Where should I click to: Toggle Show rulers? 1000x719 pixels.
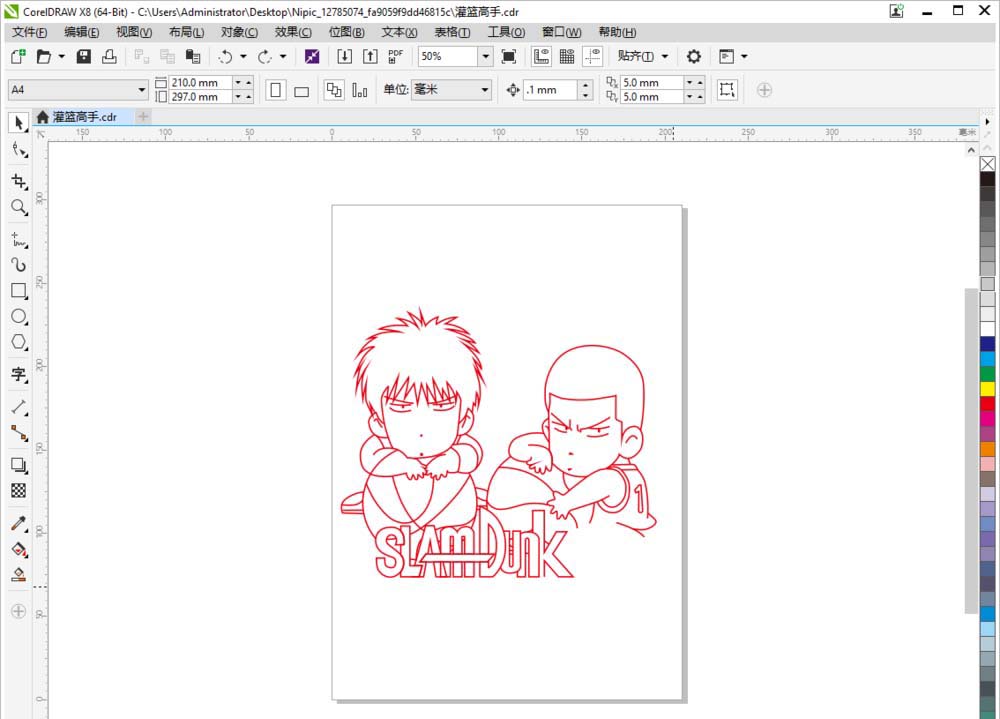[541, 57]
